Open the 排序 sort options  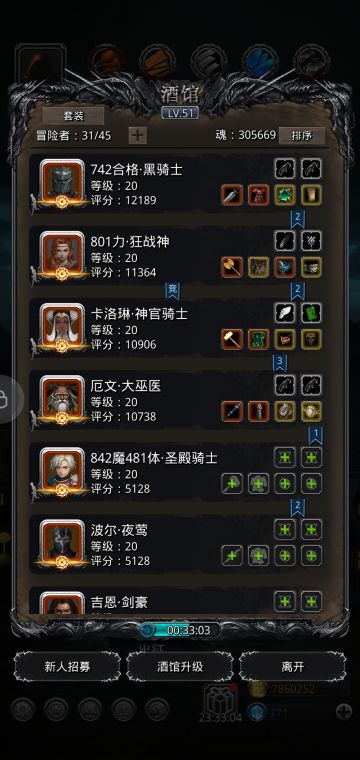pos(302,136)
